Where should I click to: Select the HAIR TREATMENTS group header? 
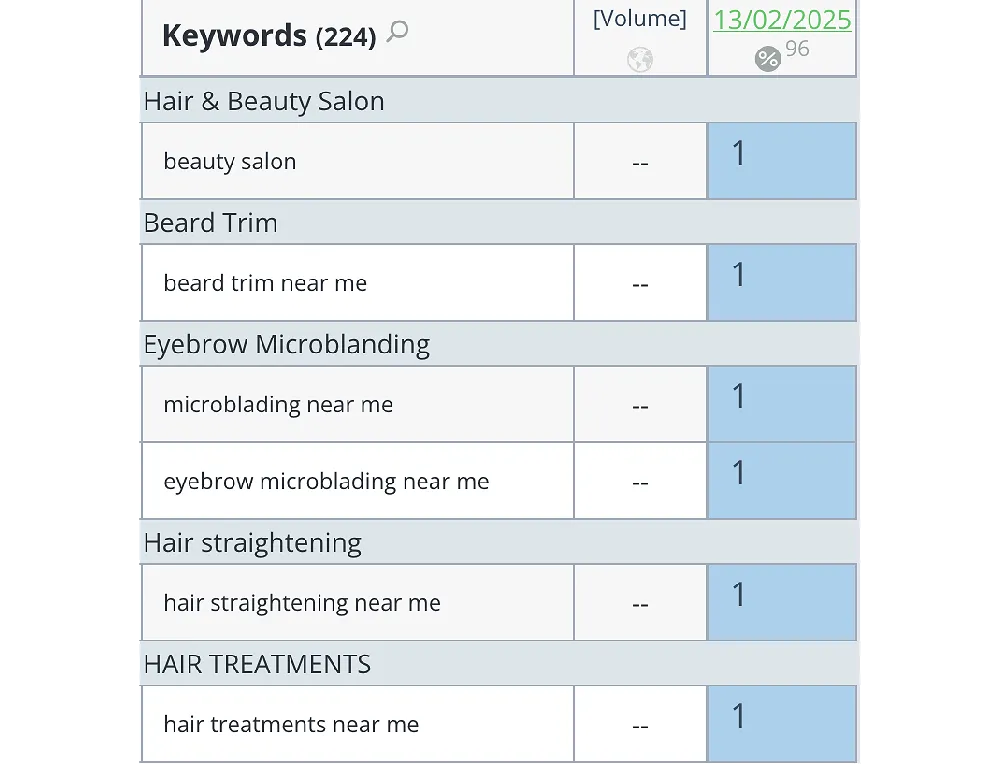257,664
